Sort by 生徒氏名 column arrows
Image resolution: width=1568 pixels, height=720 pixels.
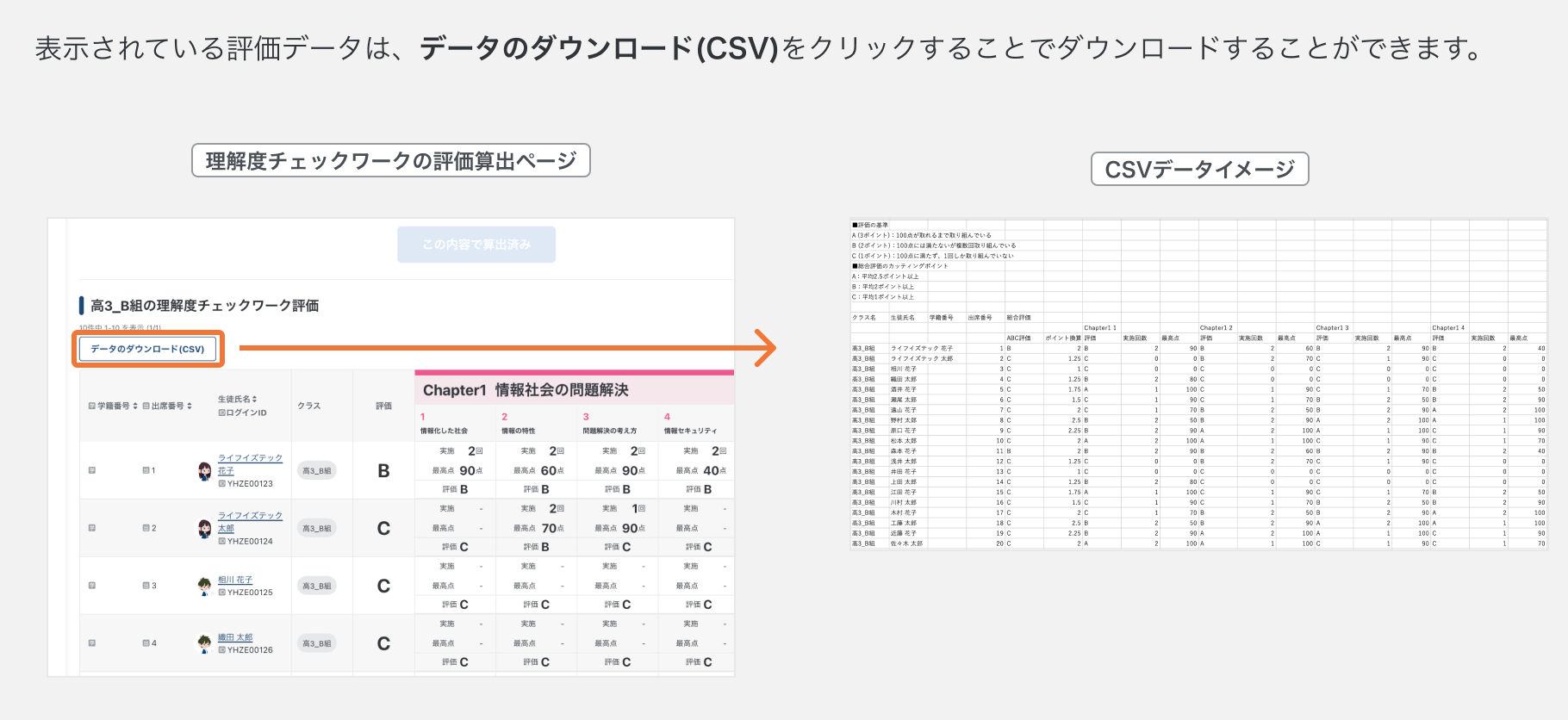click(x=254, y=399)
